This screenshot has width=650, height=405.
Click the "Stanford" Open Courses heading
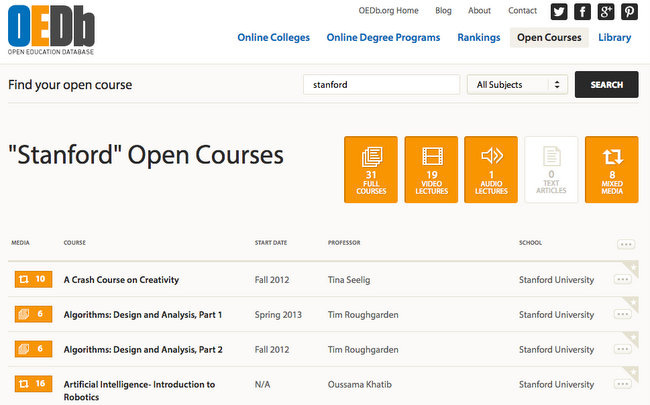[x=146, y=155]
